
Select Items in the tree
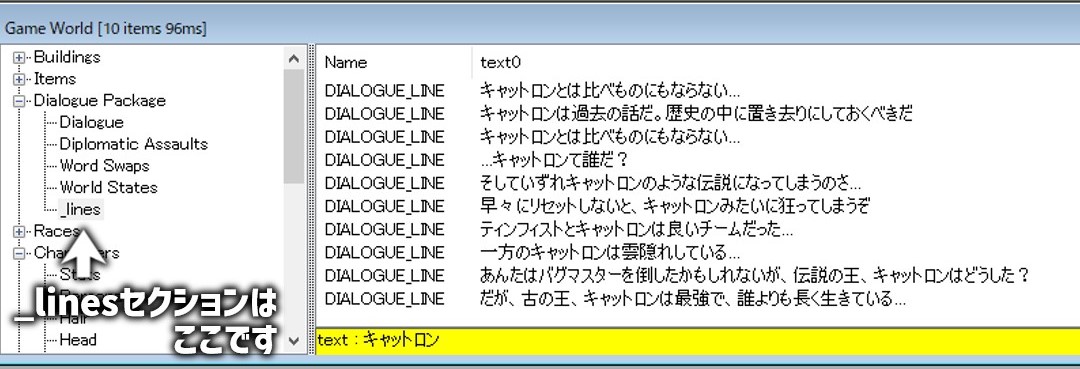pos(54,79)
